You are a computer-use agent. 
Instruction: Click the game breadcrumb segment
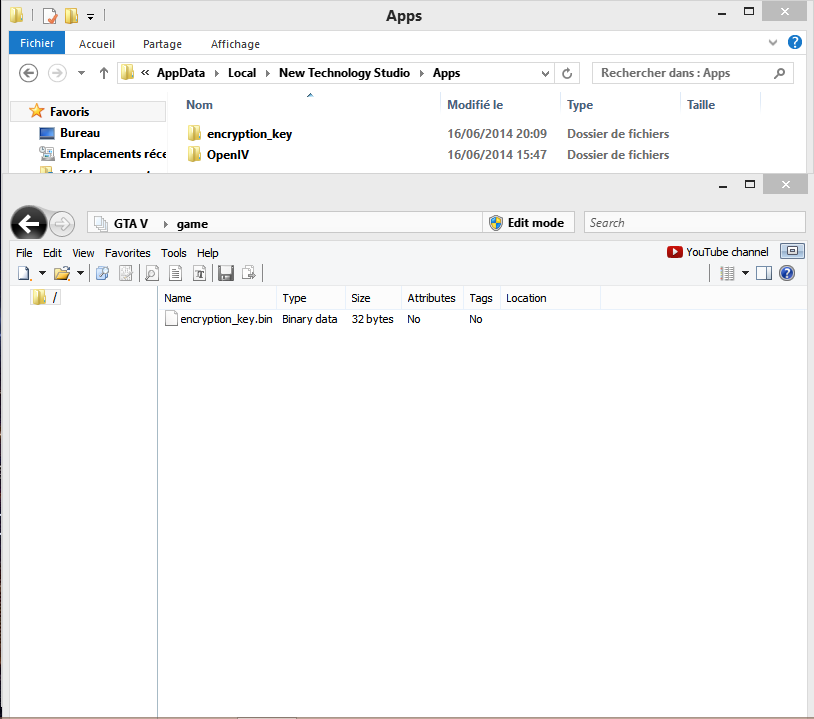click(192, 224)
